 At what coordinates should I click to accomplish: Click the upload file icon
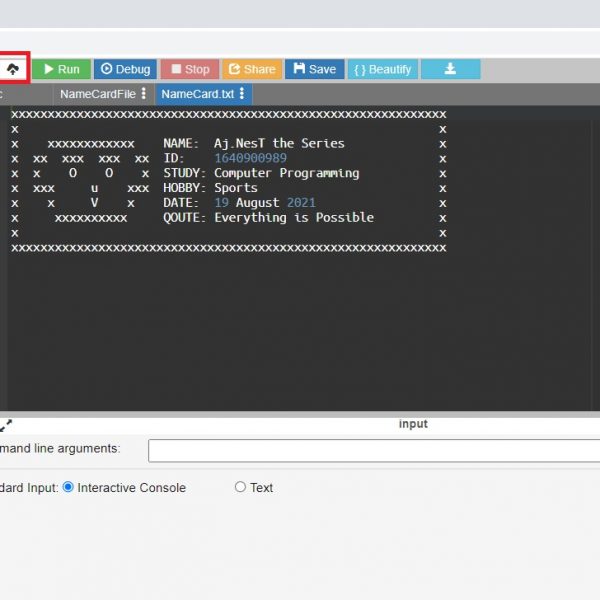tap(13, 69)
